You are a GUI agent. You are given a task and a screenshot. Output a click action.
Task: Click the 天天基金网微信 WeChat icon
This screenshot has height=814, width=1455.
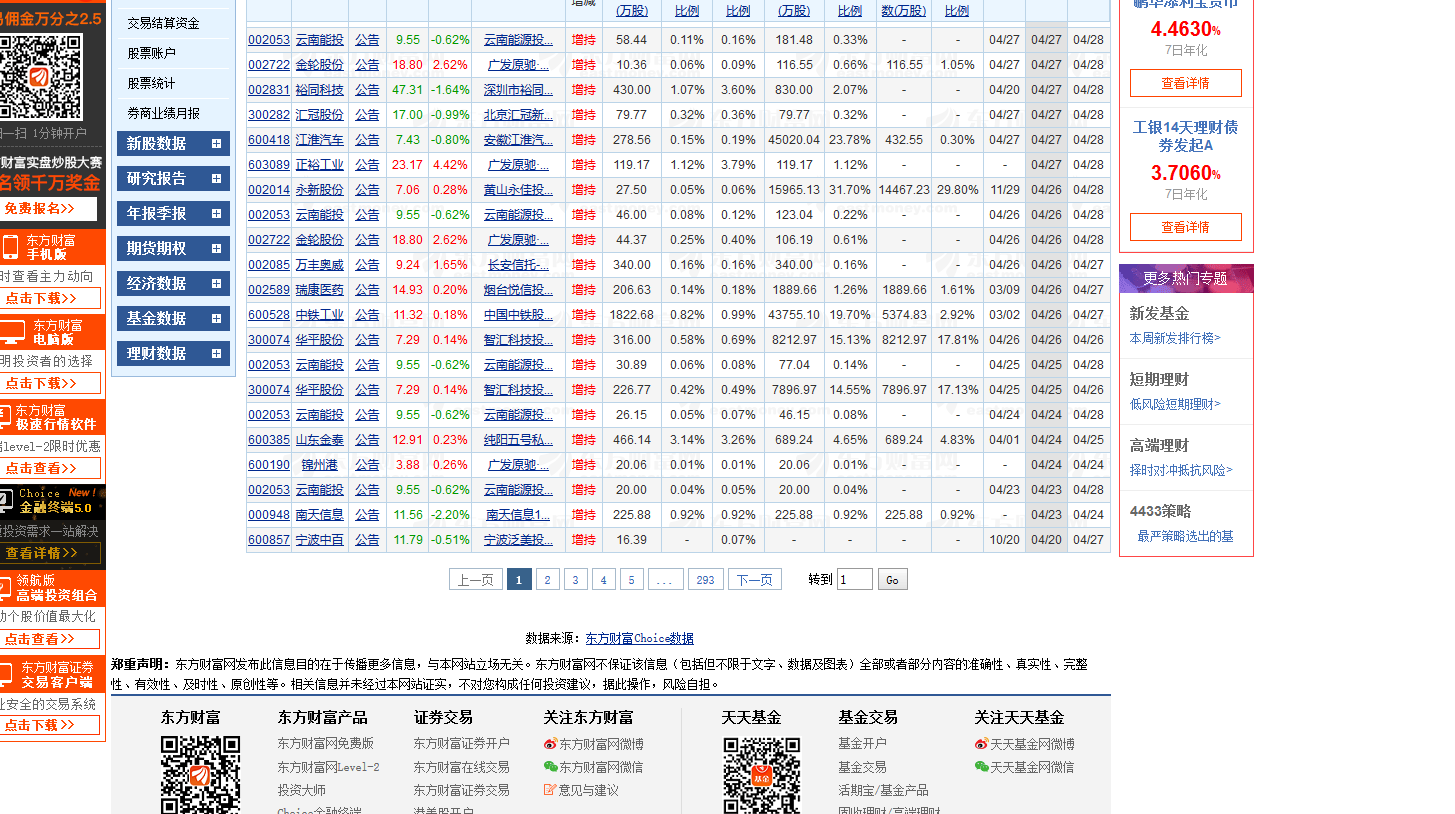tap(981, 767)
